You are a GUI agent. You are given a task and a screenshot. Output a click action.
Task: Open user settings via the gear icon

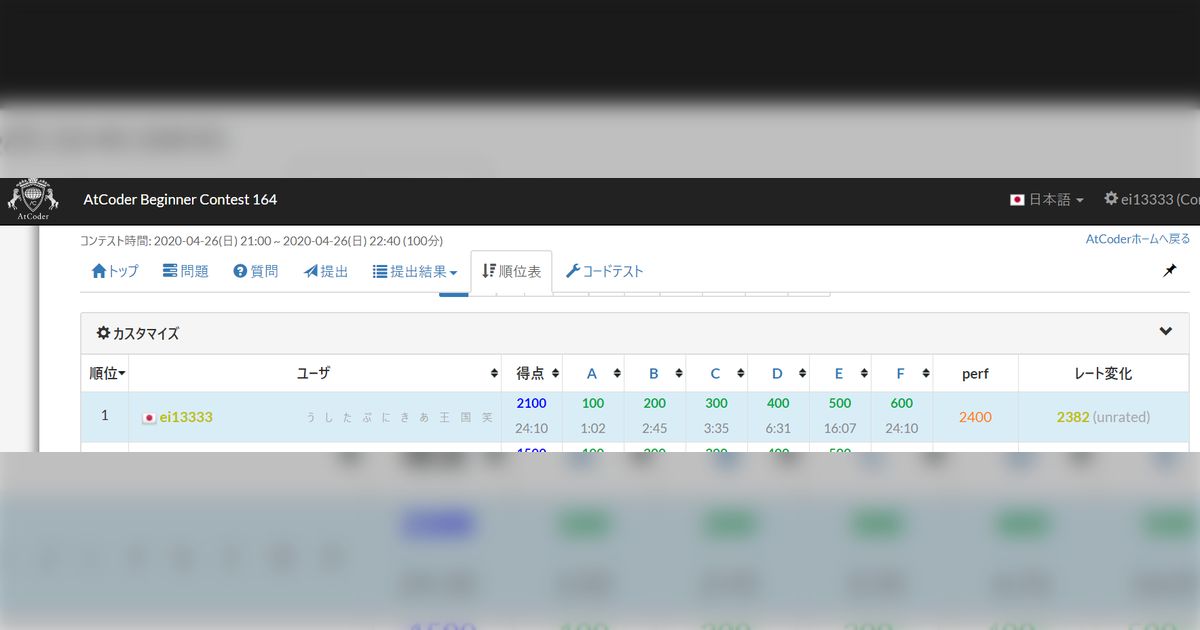pos(1111,198)
